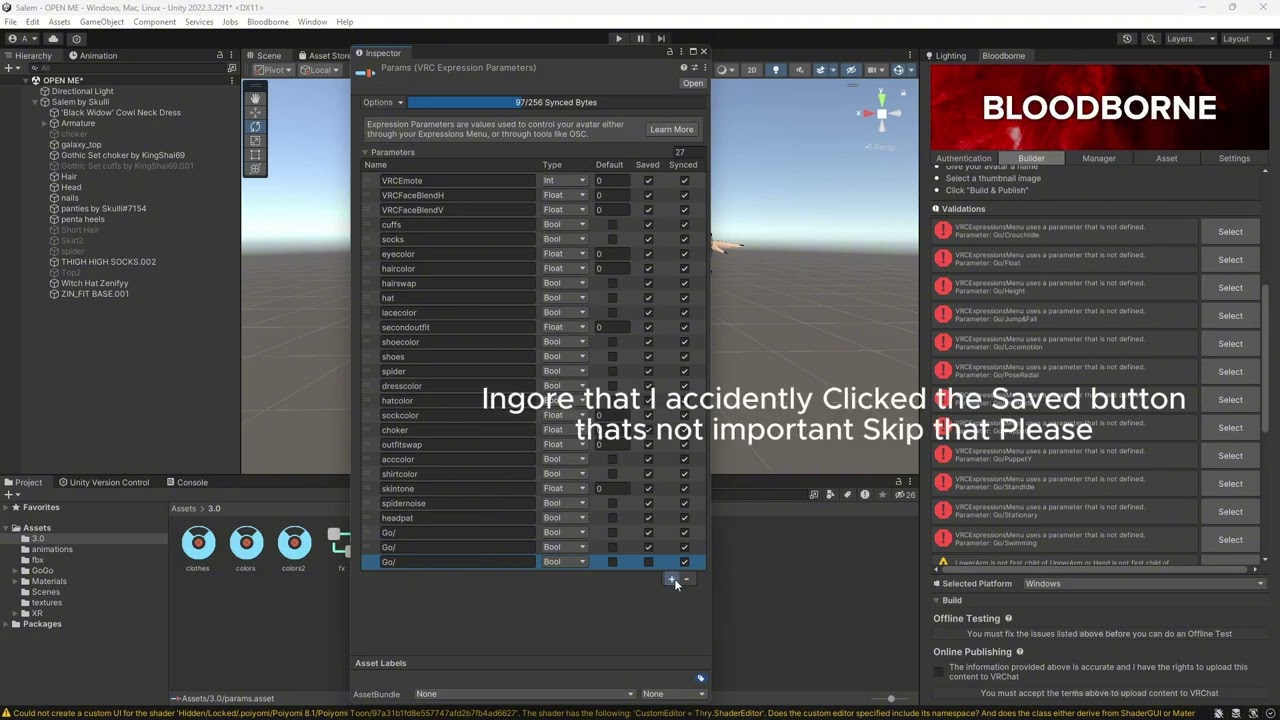1280x720 pixels.
Task: Toggle Synced checkbox for VRCEmote
Action: 684,181
